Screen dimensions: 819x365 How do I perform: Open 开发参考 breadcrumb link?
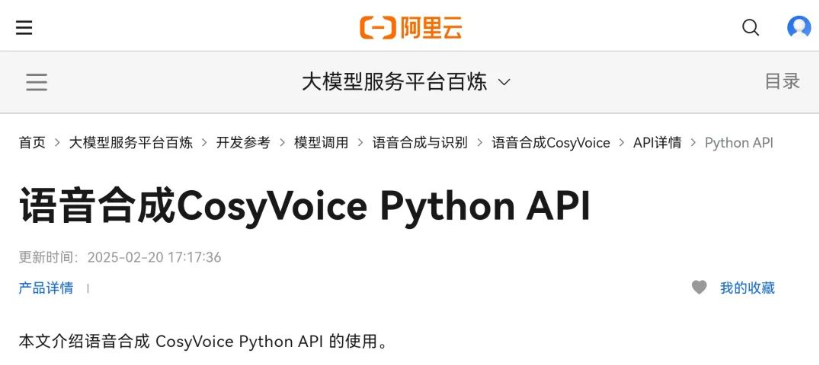[243, 143]
